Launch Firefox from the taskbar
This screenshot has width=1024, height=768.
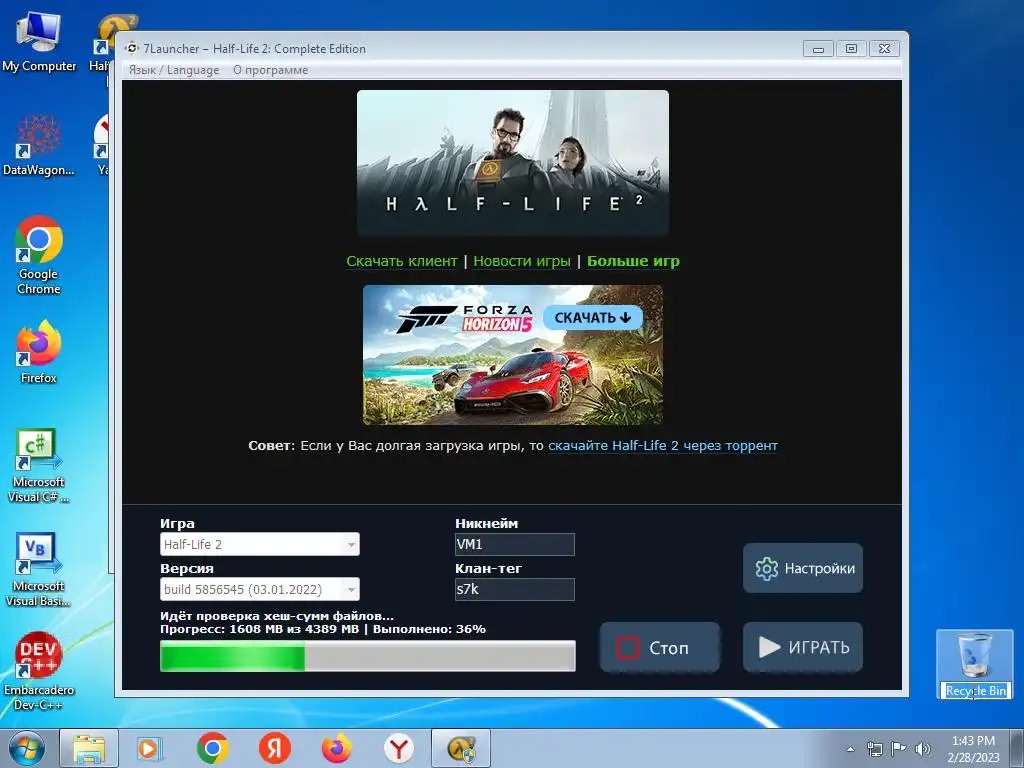[x=336, y=748]
